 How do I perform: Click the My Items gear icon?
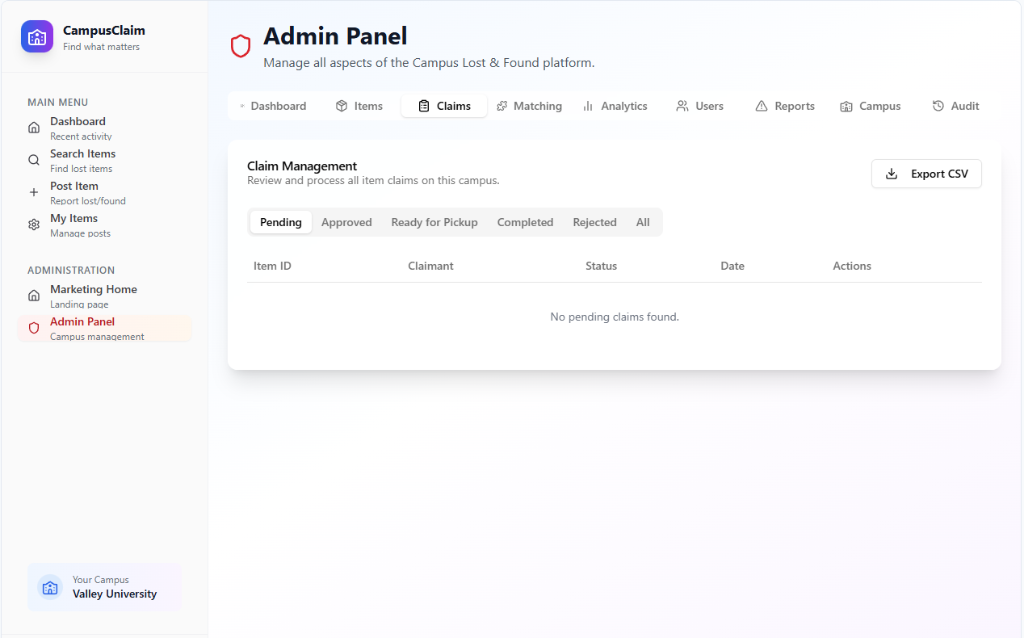[x=34, y=225]
